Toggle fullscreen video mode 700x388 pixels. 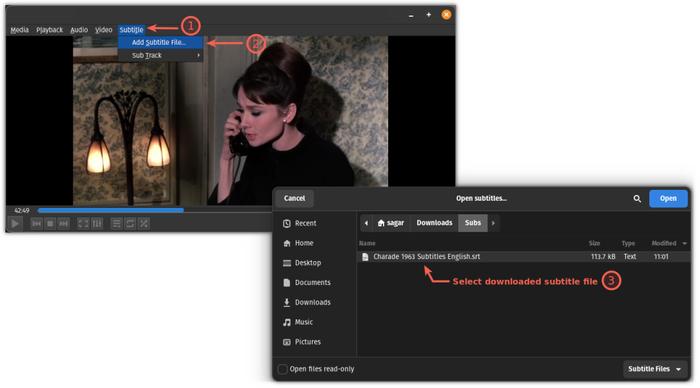83,223
